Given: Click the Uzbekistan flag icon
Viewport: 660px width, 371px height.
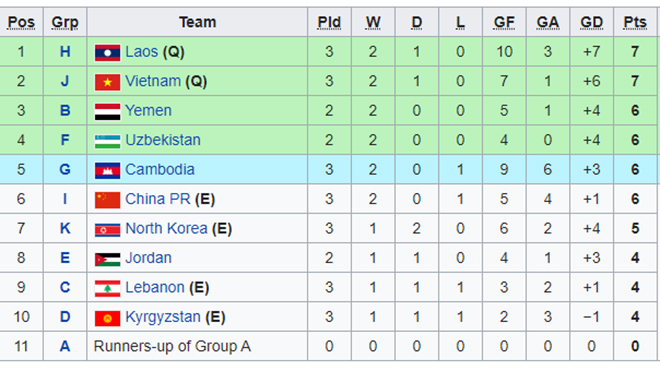Looking at the screenshot, I should 107,141.
